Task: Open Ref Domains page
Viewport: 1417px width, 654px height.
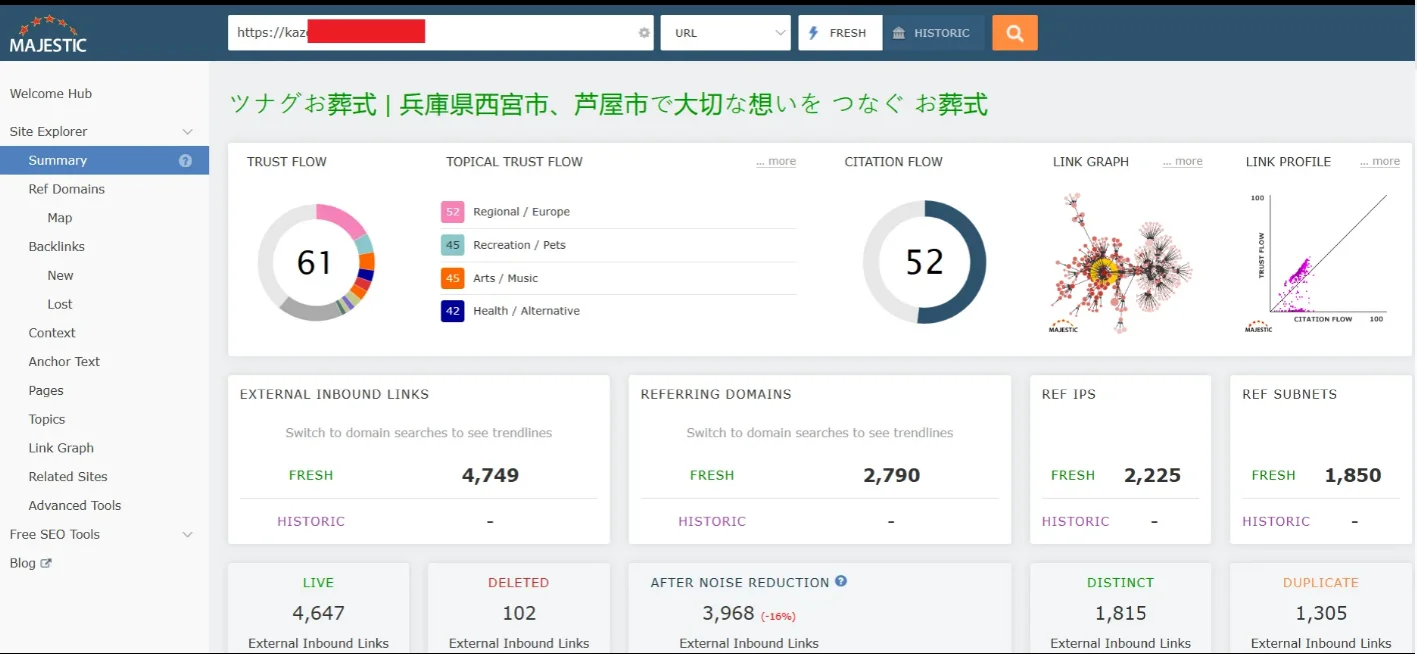Action: 67,189
